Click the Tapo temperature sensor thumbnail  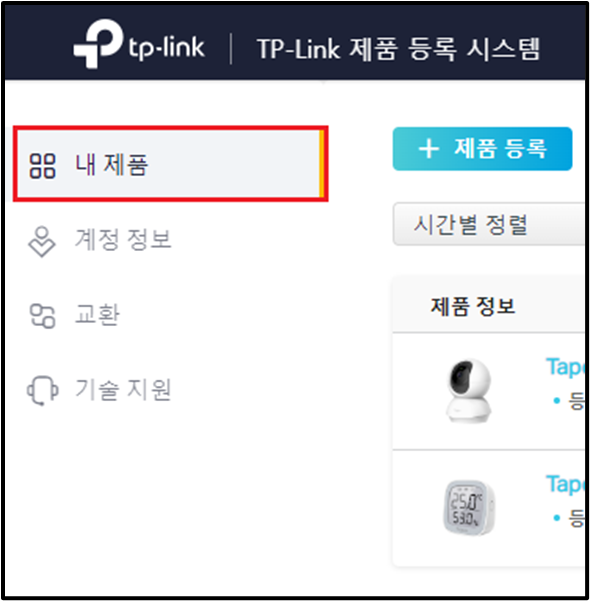469,507
